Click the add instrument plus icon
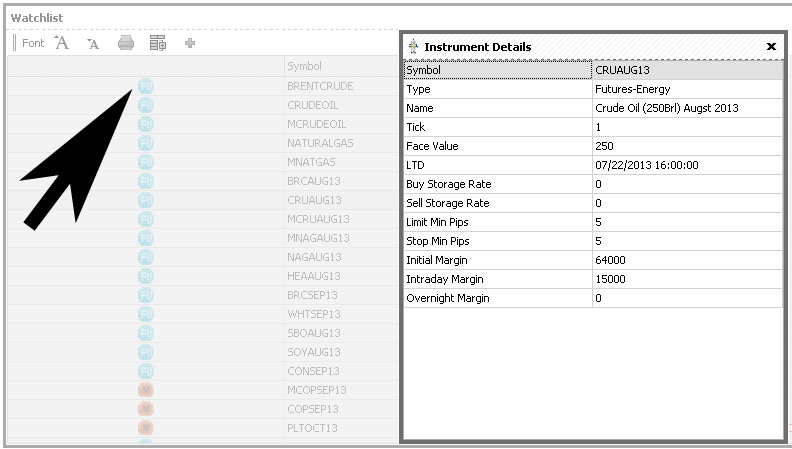Image resolution: width=792 pixels, height=449 pixels. tap(190, 43)
